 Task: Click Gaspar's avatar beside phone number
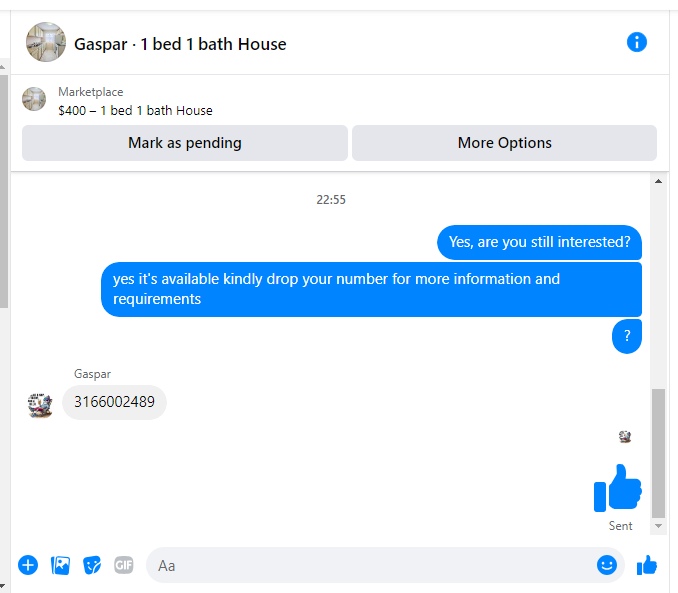(x=40, y=405)
